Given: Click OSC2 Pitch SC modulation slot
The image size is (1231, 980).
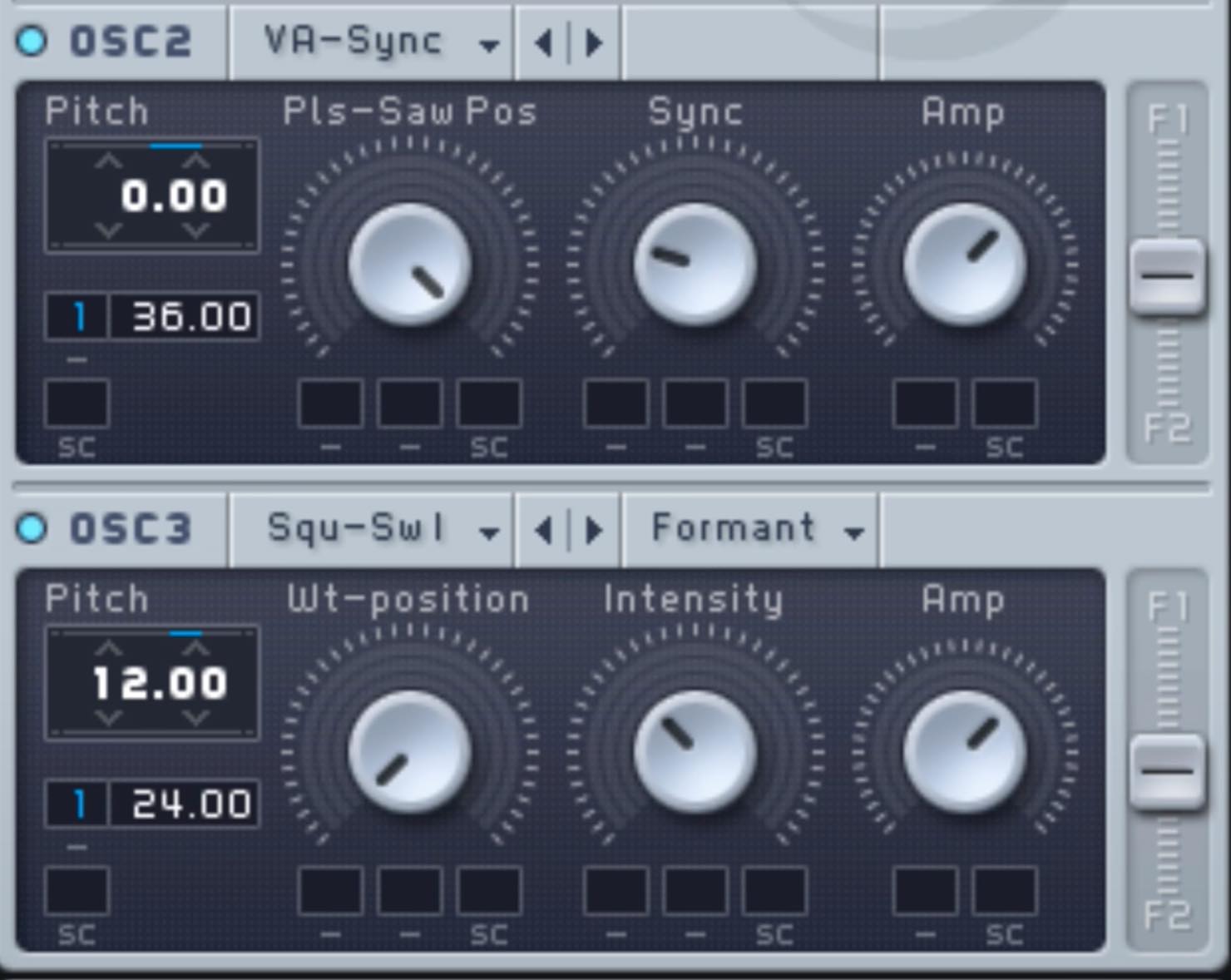Looking at the screenshot, I should [77, 403].
